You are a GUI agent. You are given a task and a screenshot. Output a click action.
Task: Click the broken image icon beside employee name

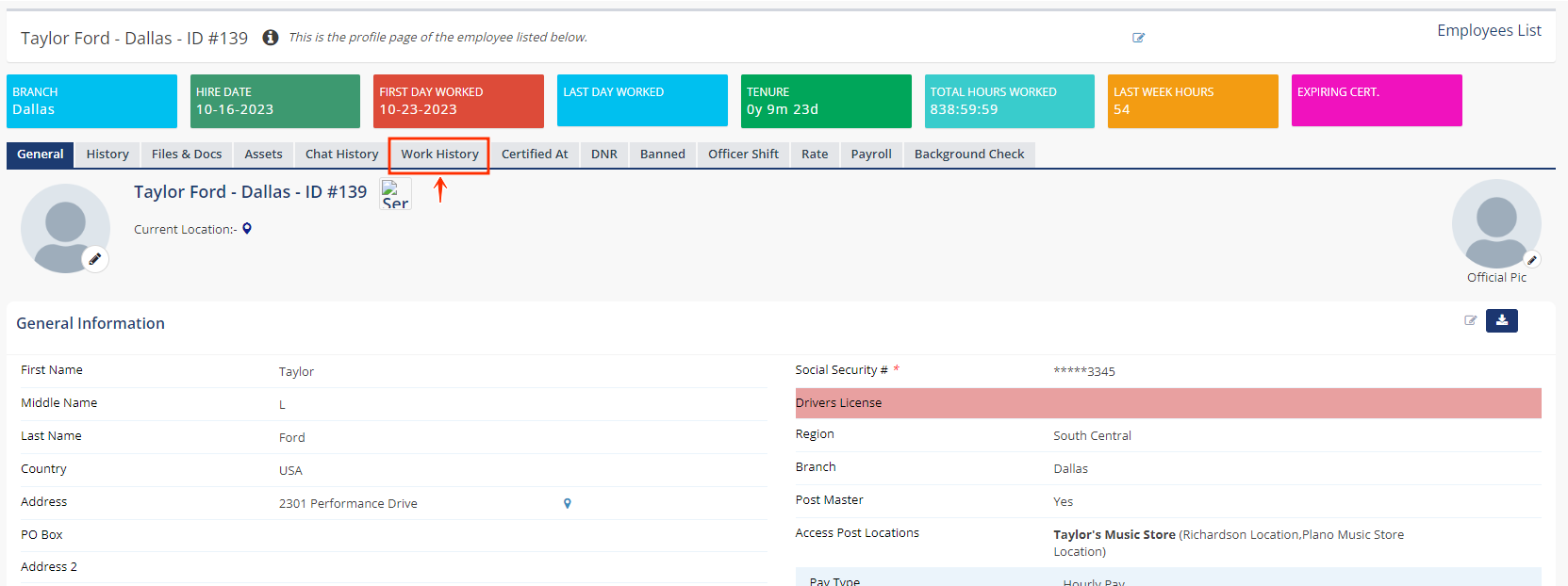tap(396, 194)
